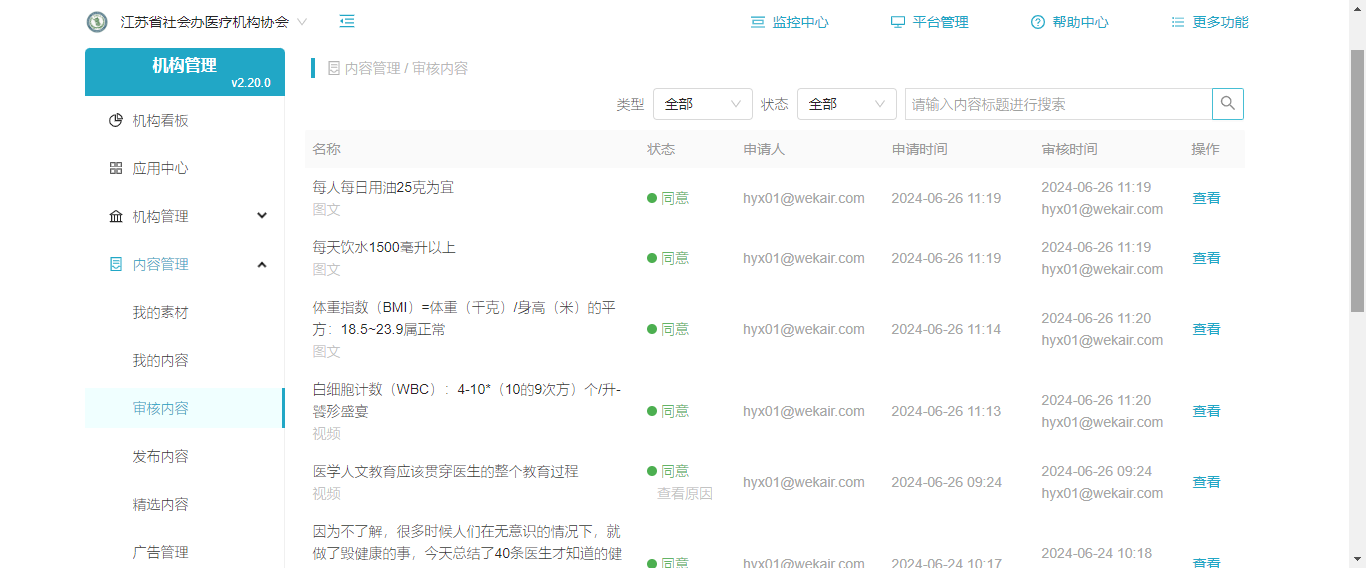Click the magnifier search button
Viewport: 1366px width, 568px height.
tap(1228, 104)
